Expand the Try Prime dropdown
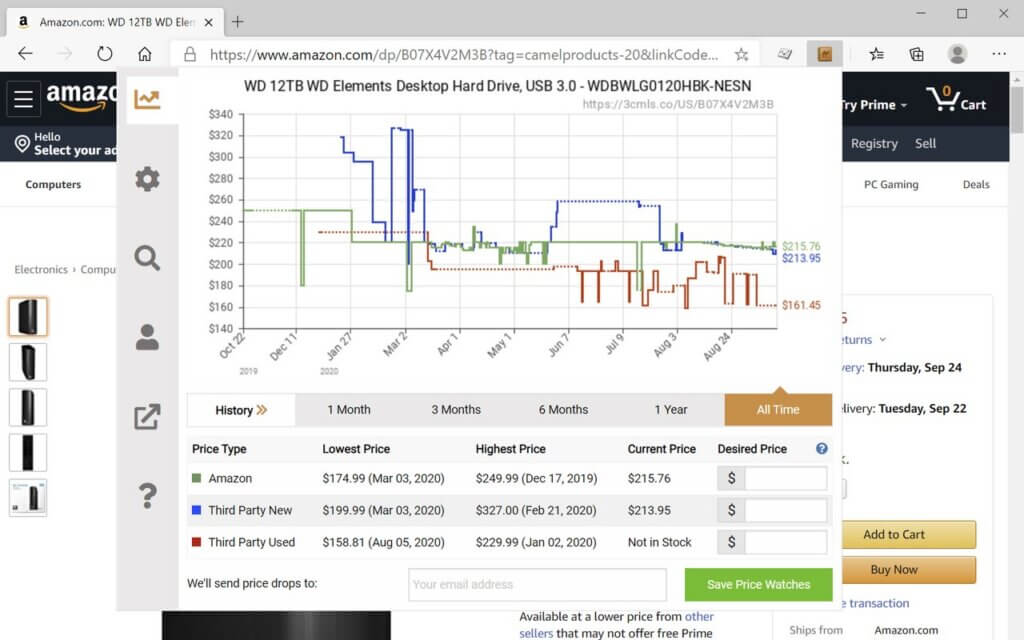 [874, 105]
